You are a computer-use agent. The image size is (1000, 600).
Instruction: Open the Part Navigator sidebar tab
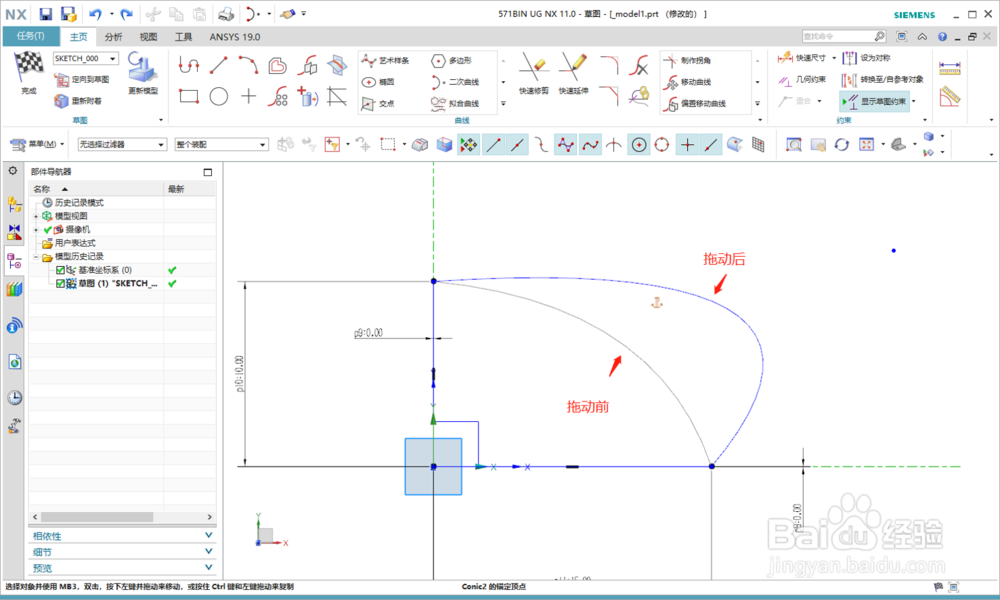click(14, 261)
